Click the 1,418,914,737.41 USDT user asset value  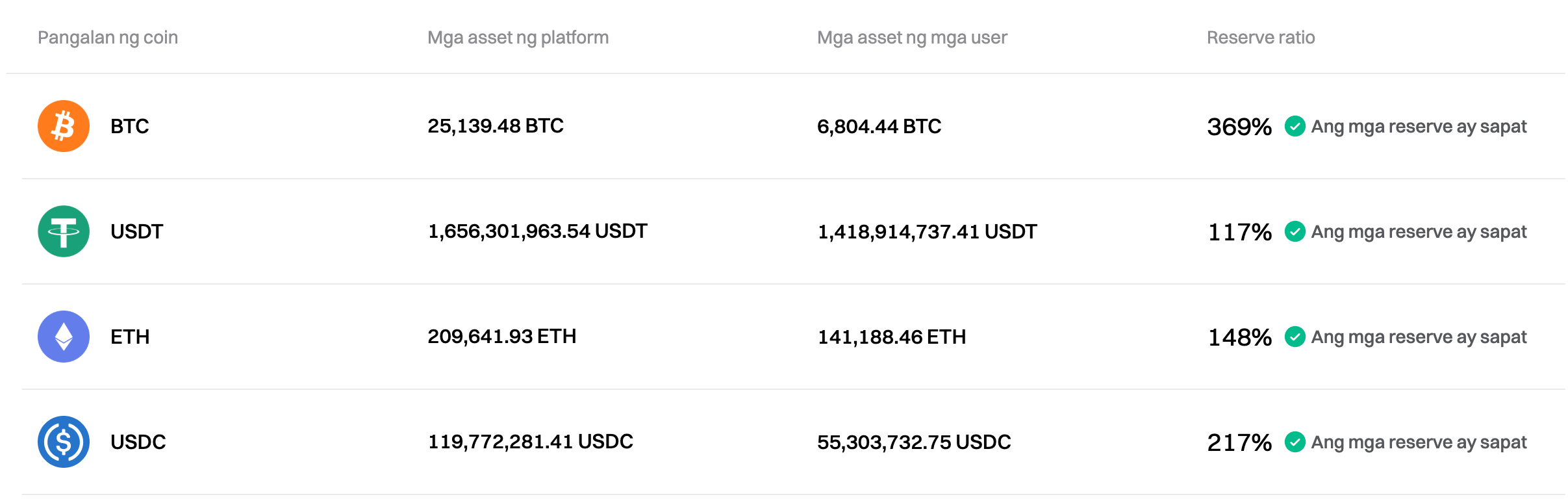(x=927, y=231)
